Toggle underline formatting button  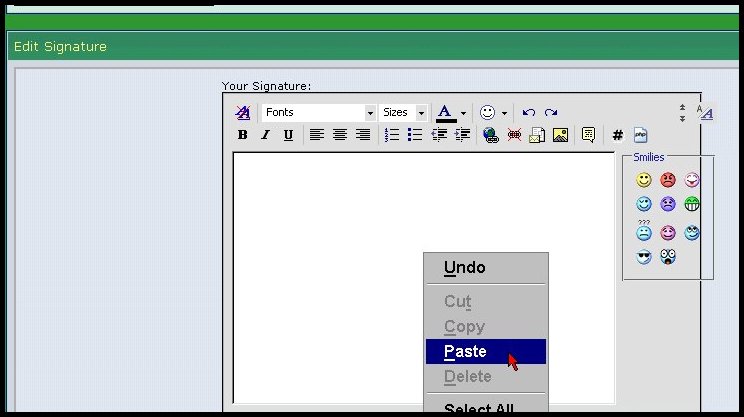pyautogui.click(x=288, y=135)
